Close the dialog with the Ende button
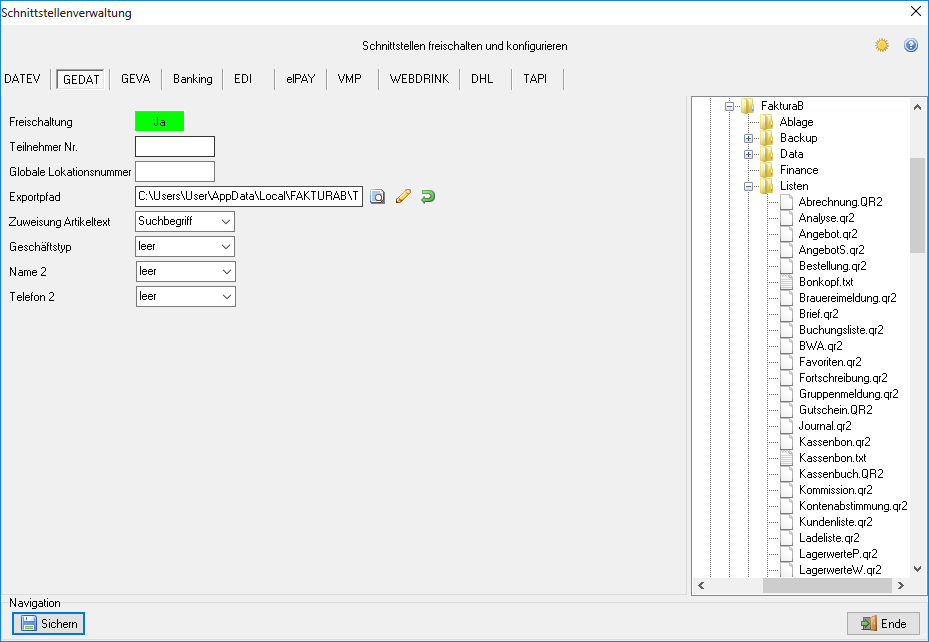Viewport: 929px width, 642px height. tap(883, 624)
